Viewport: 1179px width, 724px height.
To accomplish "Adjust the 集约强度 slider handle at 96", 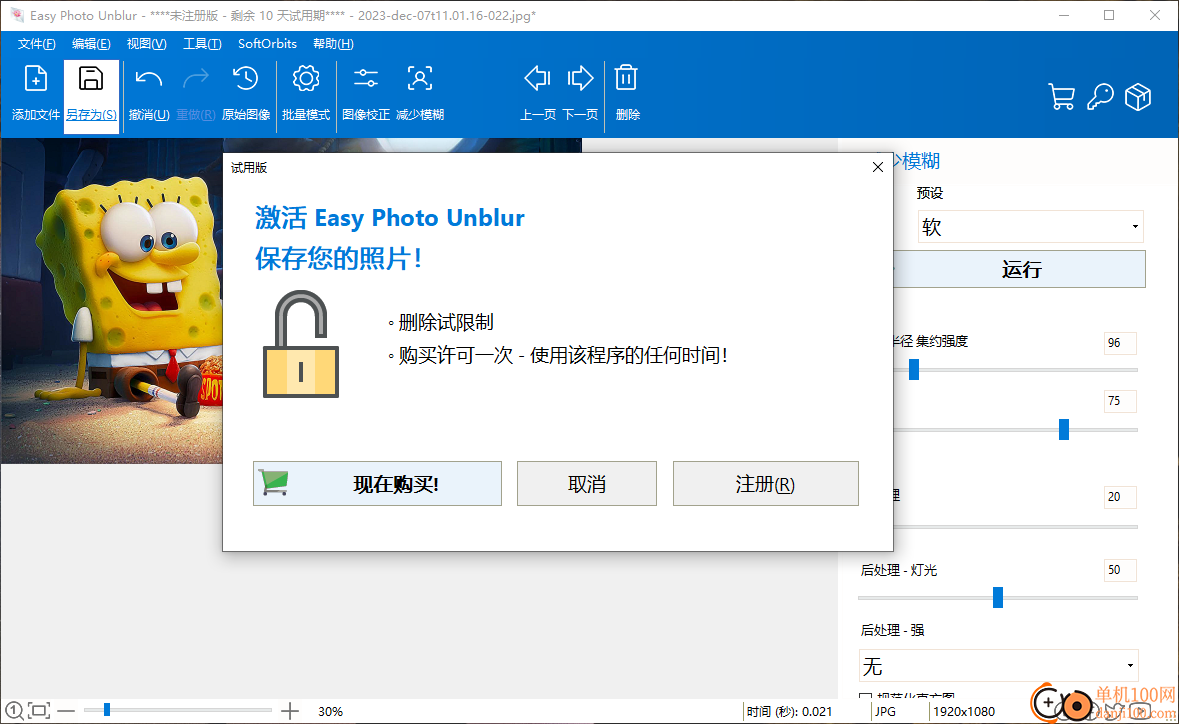I will (914, 369).
